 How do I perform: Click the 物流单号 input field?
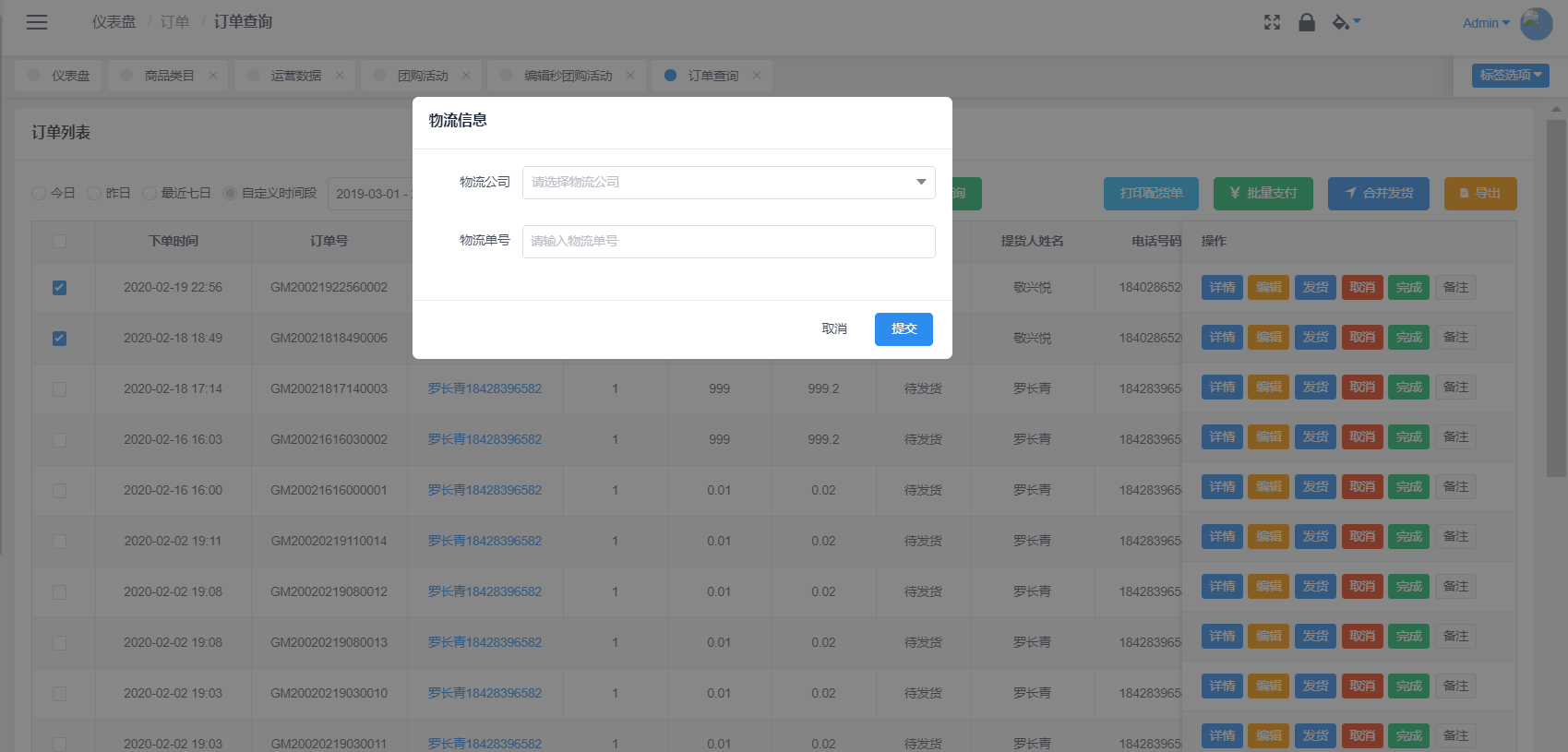point(729,241)
